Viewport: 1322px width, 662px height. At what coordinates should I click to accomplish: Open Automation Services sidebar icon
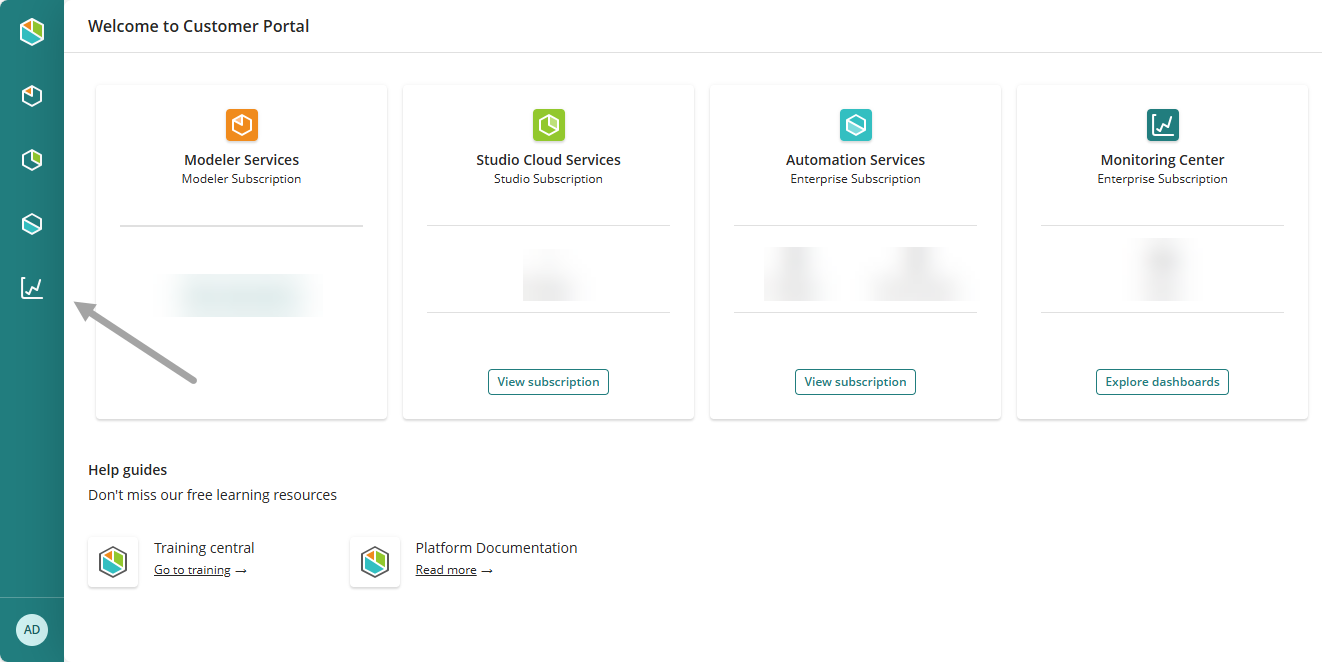[x=32, y=224]
